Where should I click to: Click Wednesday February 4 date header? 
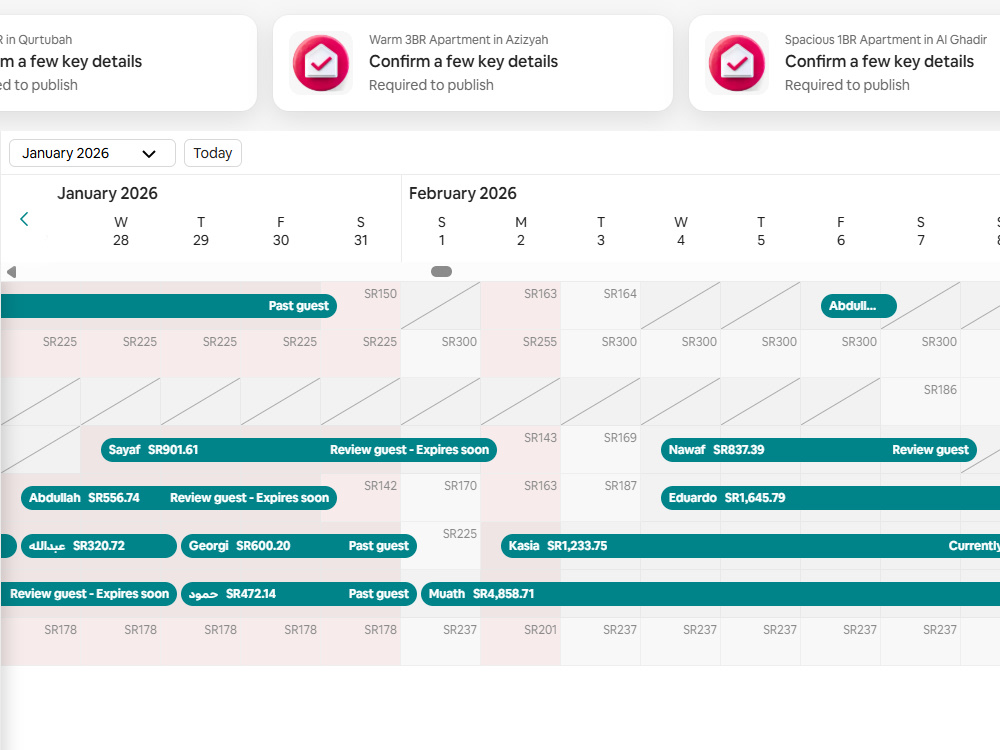pos(681,231)
